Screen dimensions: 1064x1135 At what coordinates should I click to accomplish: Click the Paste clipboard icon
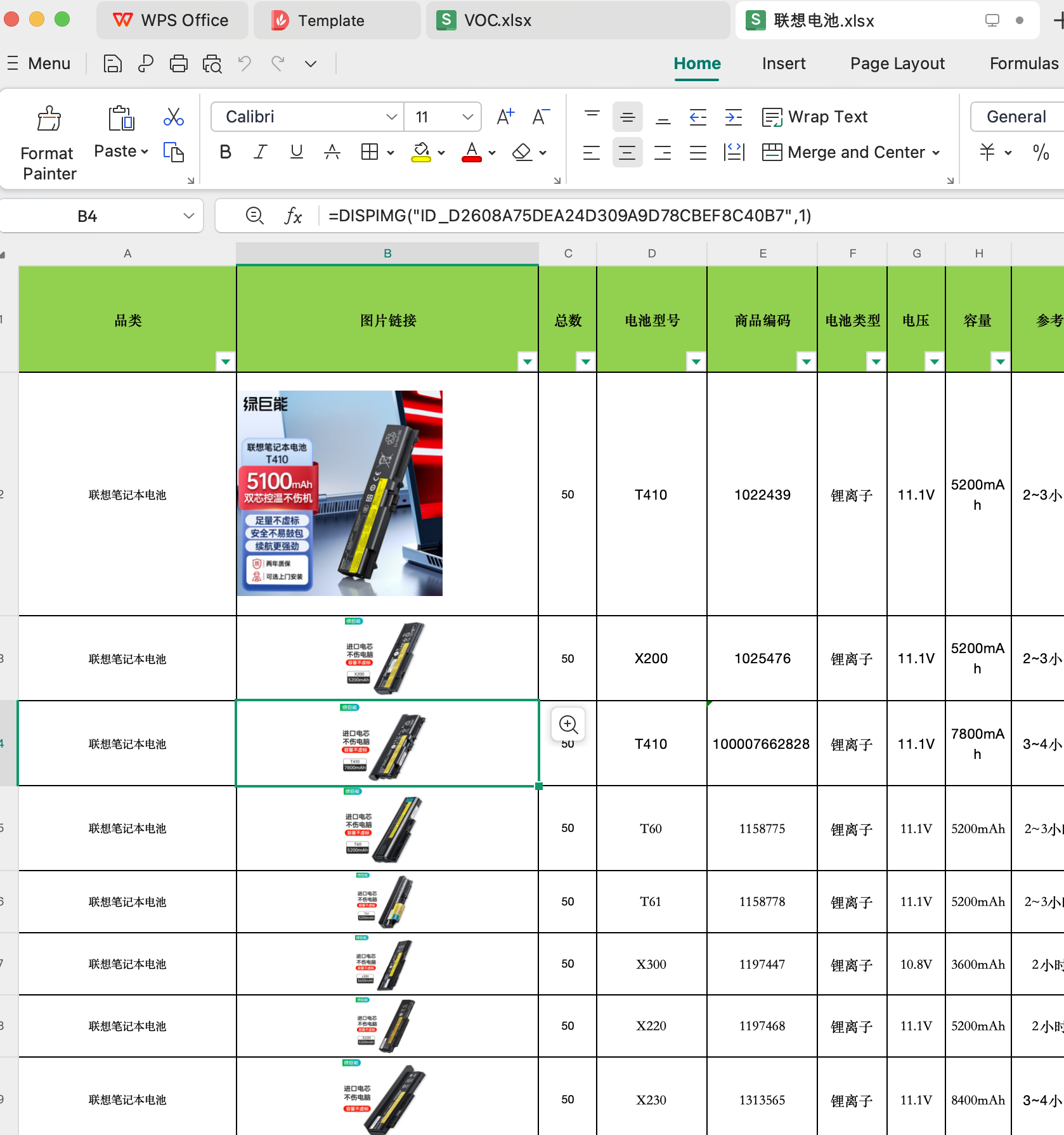point(121,119)
